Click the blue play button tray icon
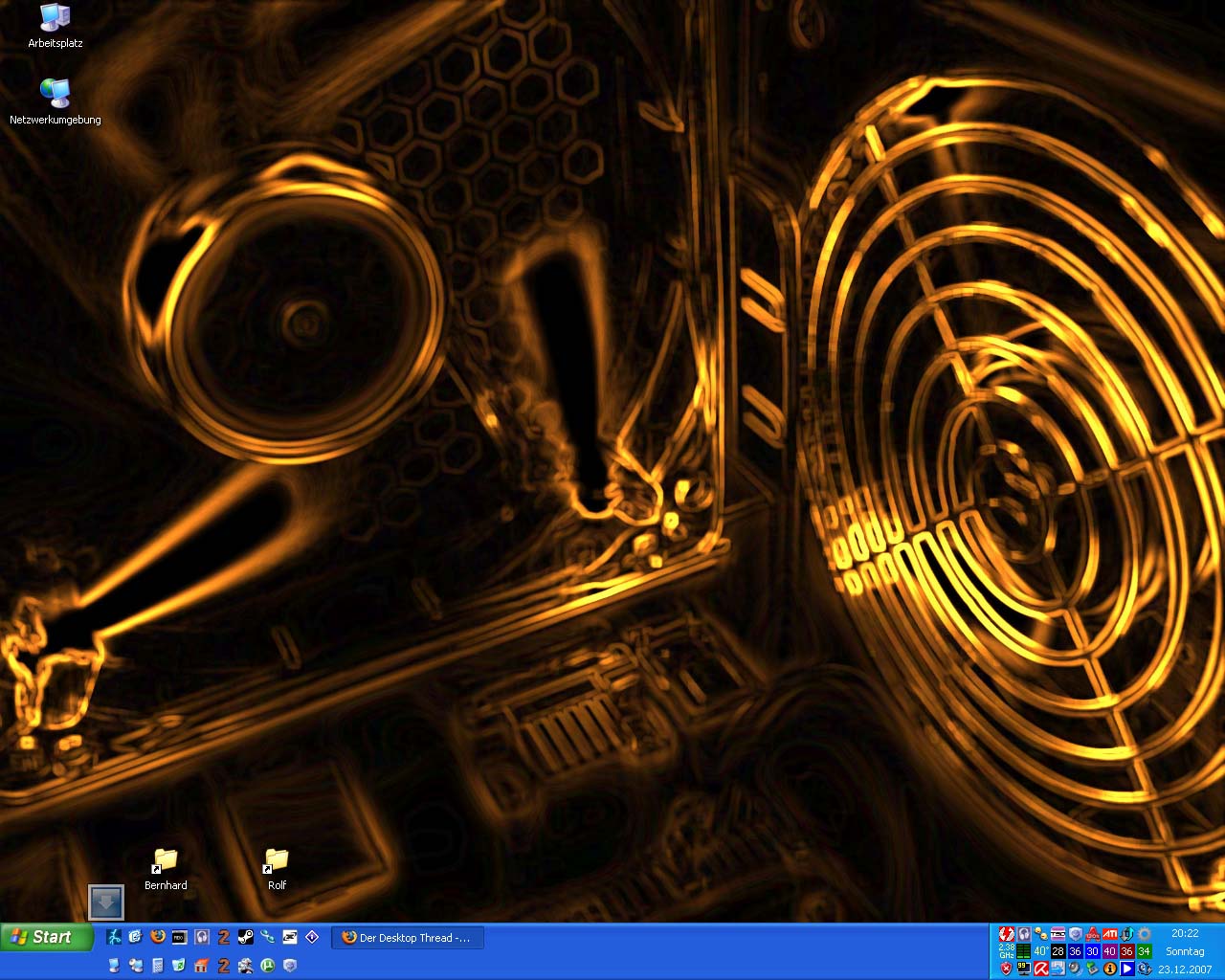The width and height of the screenshot is (1225, 980). [x=1127, y=969]
